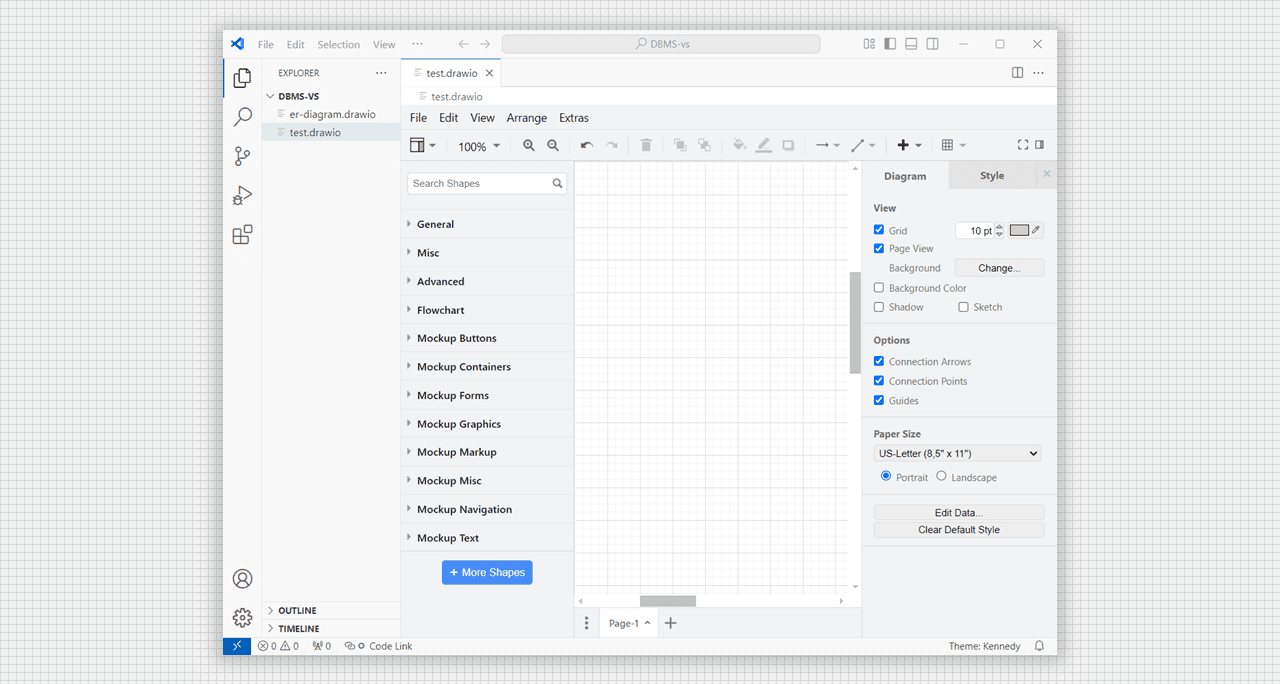
Task: Open the Accounts menu icon
Action: coord(242,579)
